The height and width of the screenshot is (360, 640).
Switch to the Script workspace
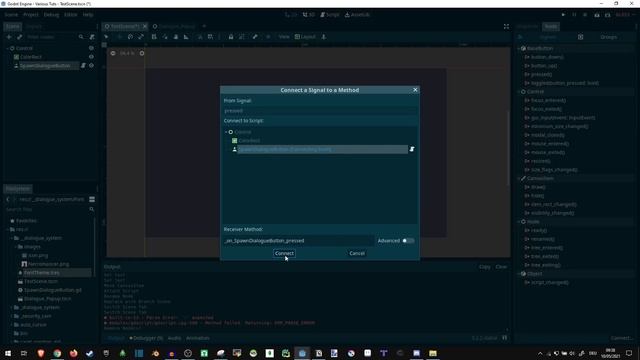tap(330, 15)
